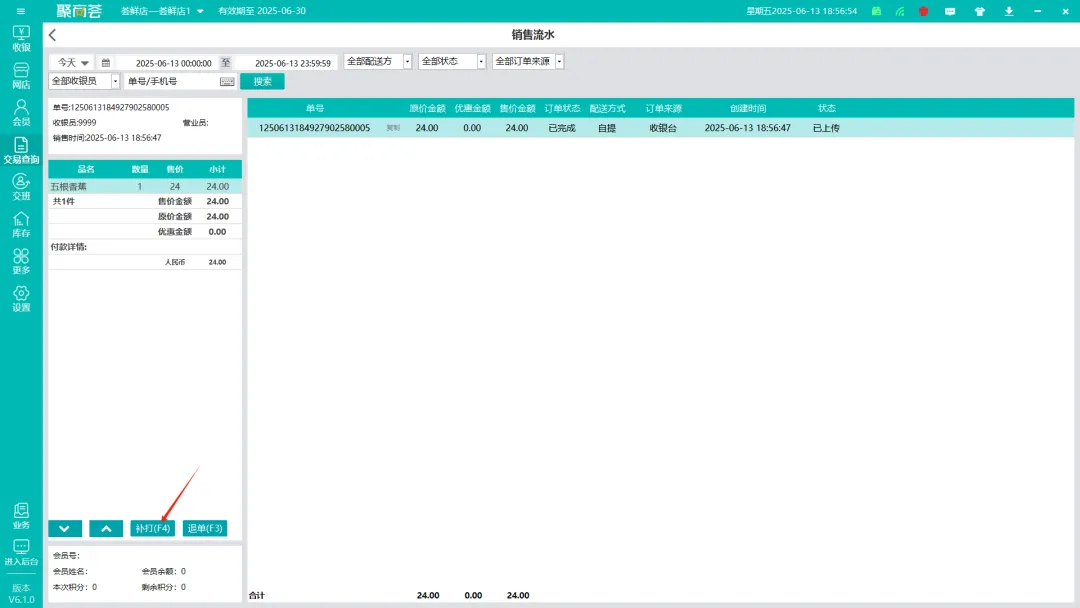
Task: Open the 交班 shift handover icon
Action: coord(21,186)
